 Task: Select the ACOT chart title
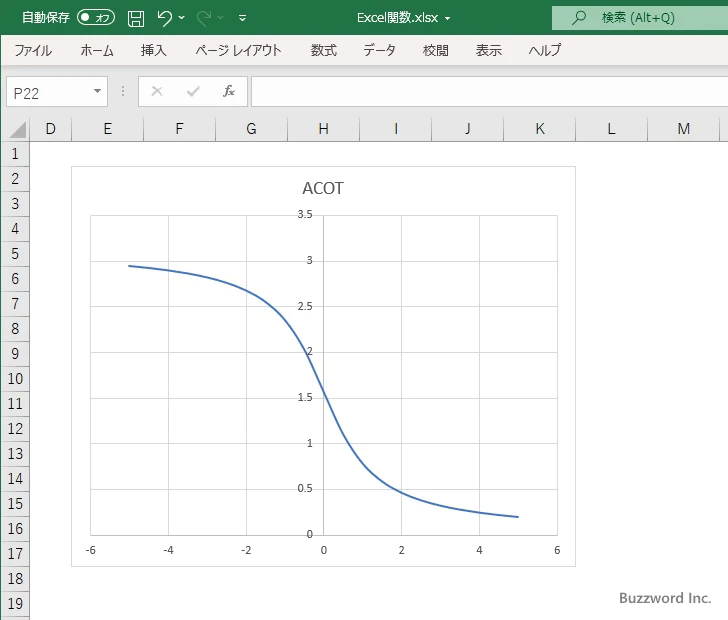(x=323, y=188)
